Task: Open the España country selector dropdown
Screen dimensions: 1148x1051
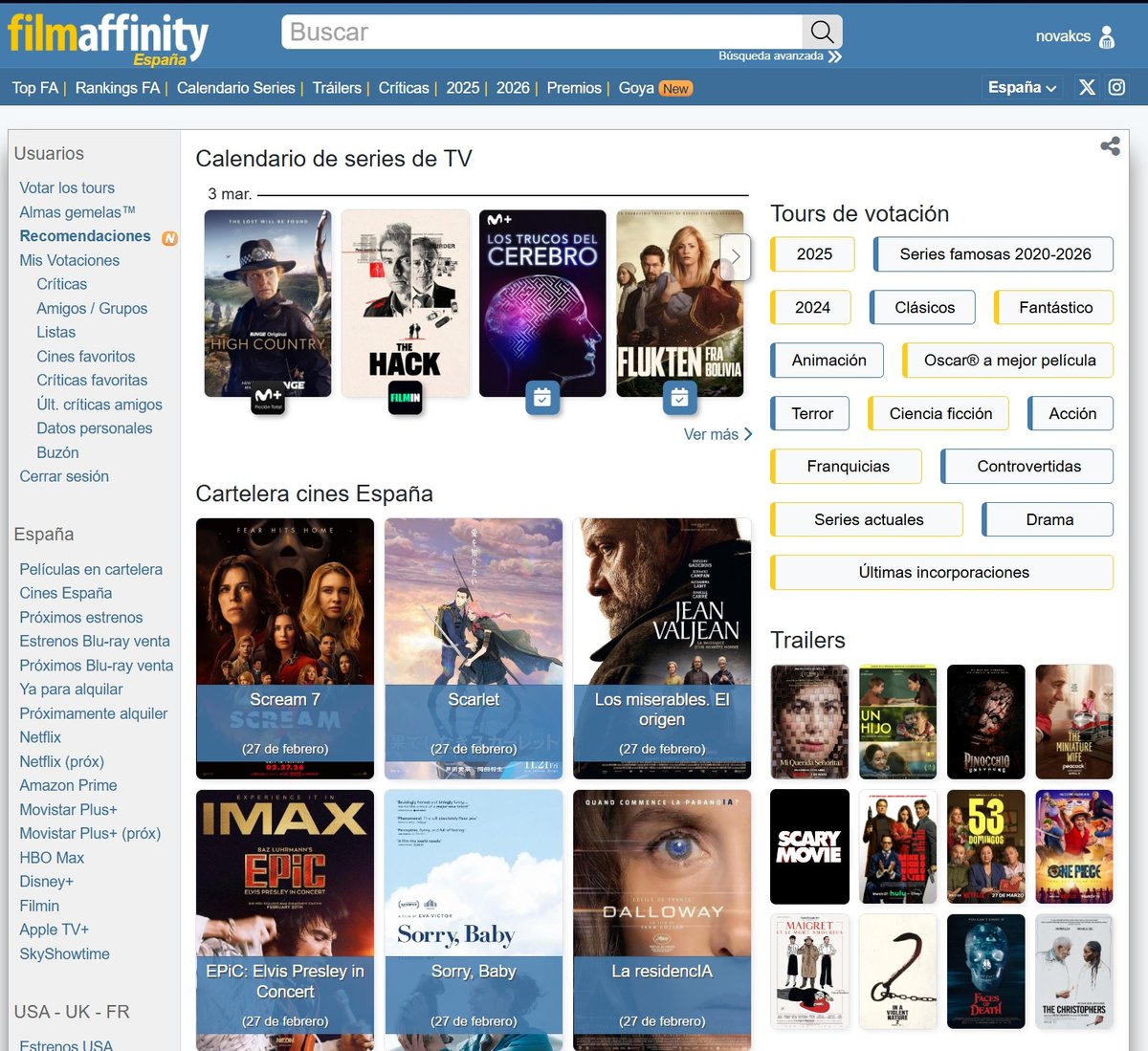Action: click(x=1022, y=87)
